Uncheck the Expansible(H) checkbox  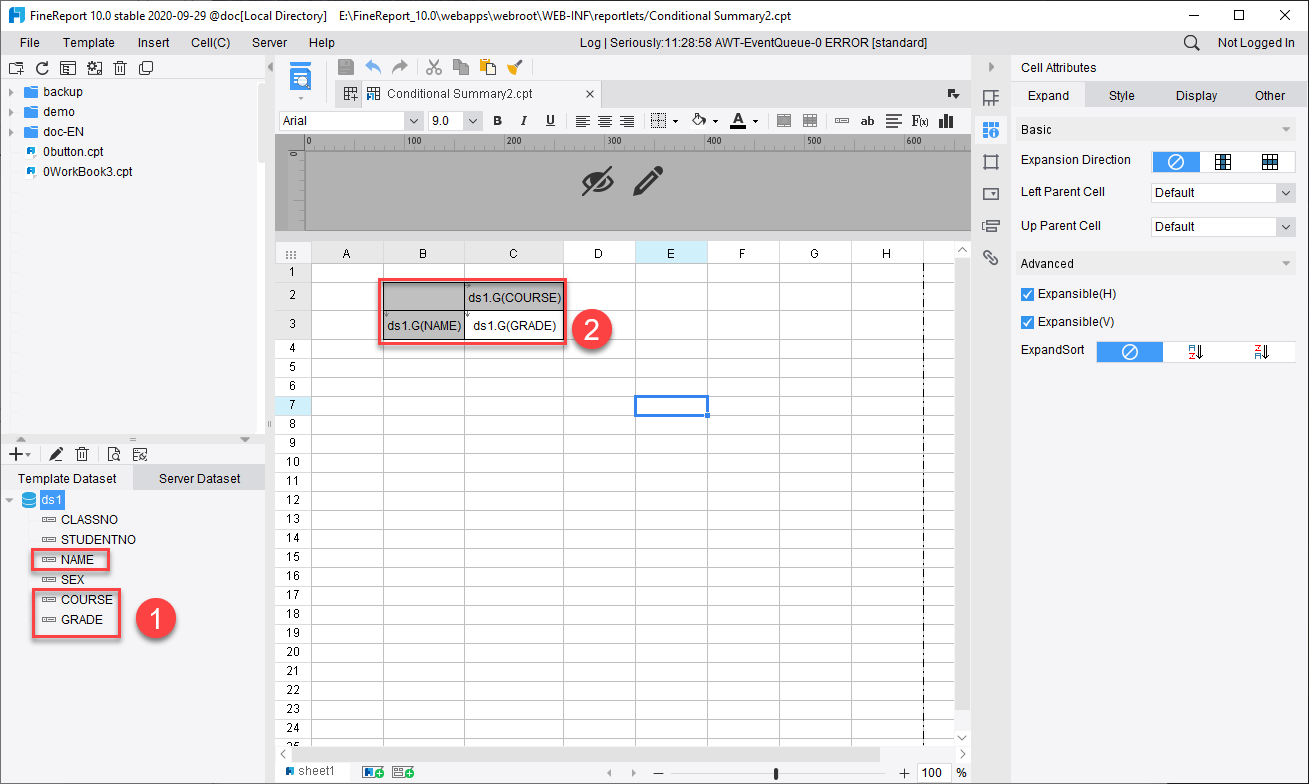coord(1027,294)
